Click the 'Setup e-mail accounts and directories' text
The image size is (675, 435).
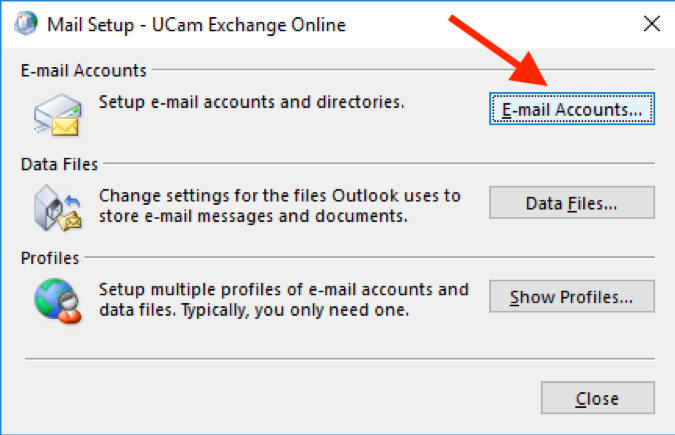(x=252, y=102)
